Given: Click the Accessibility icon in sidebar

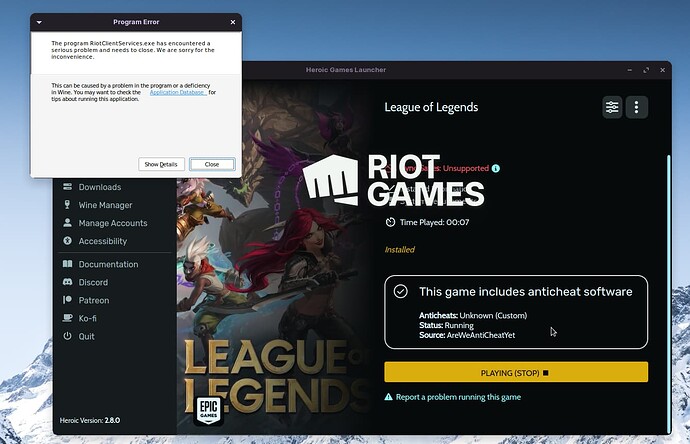Looking at the screenshot, I should [67, 241].
